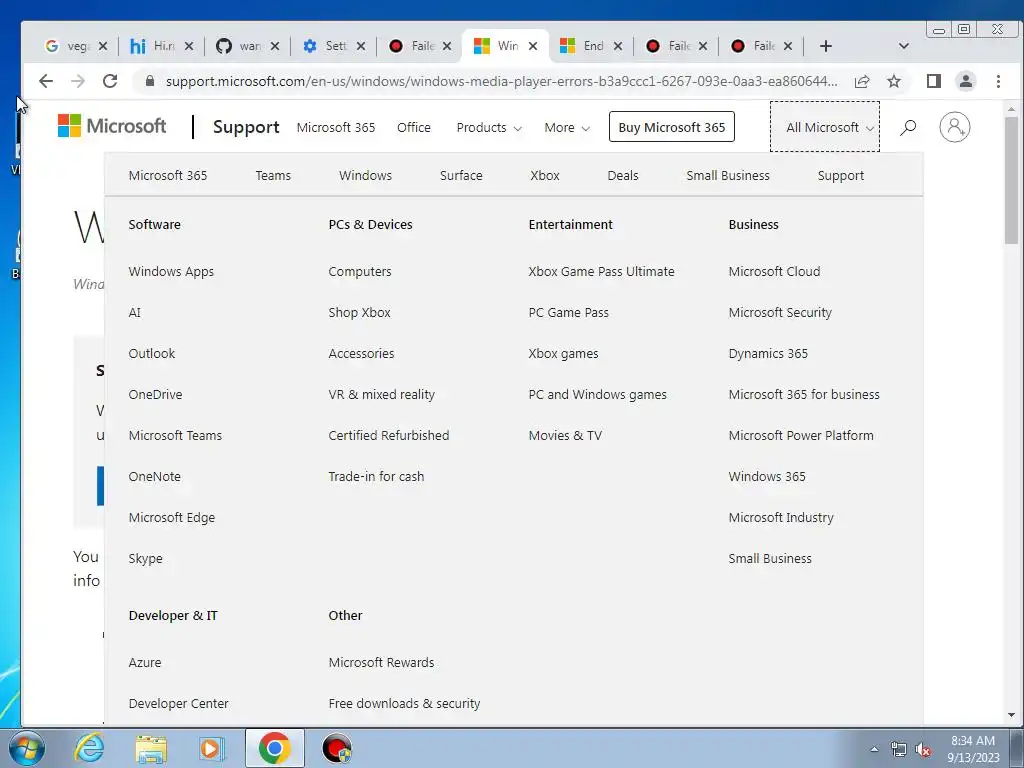The height and width of the screenshot is (768, 1024).
Task: Open VR & mixed reality link
Action: pos(381,394)
